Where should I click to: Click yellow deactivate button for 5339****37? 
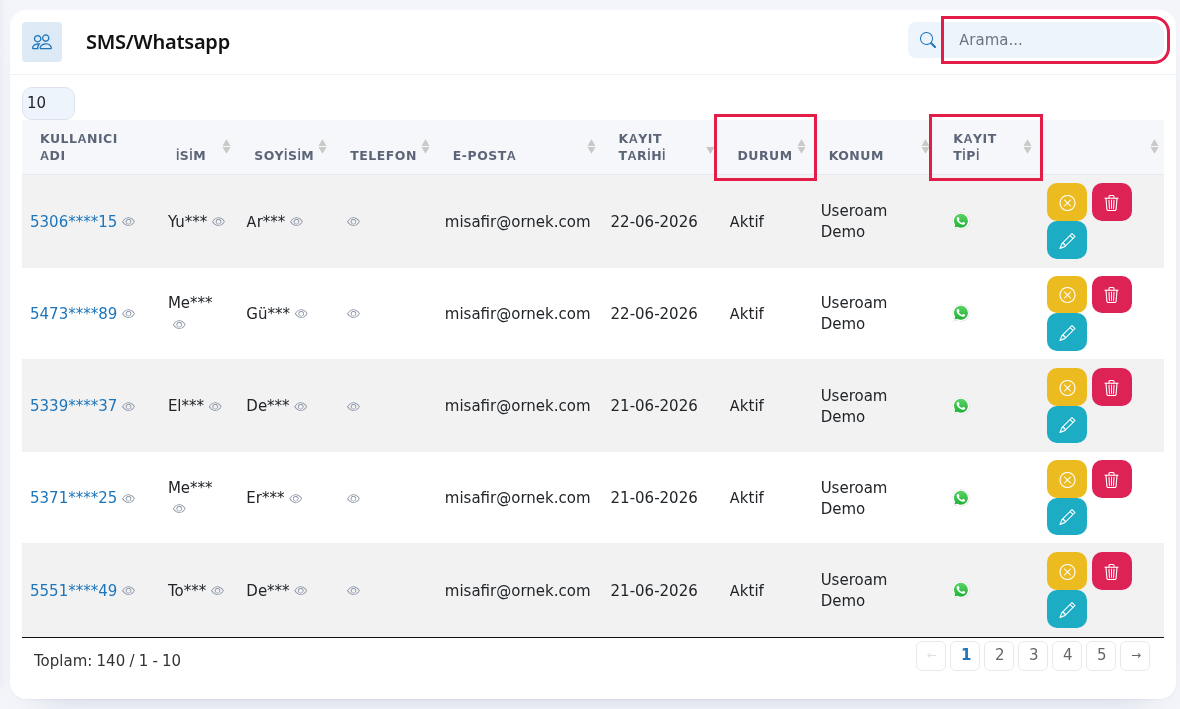pyautogui.click(x=1067, y=387)
